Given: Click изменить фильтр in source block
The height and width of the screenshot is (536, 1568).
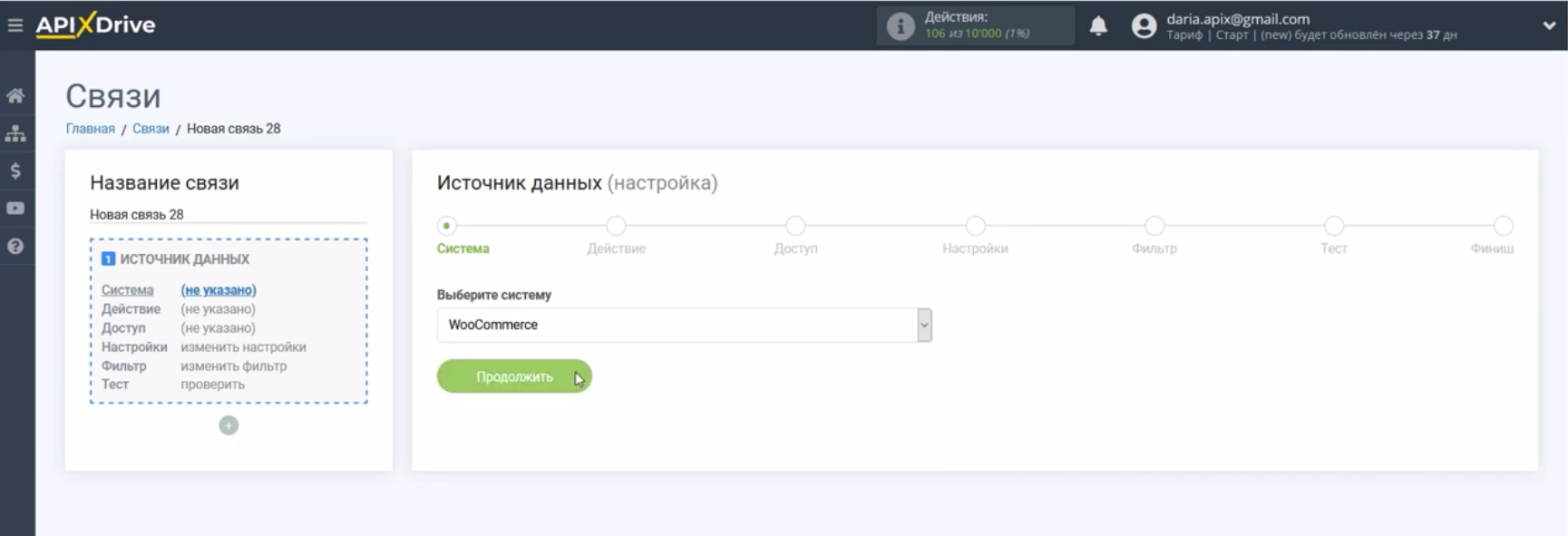Looking at the screenshot, I should (x=234, y=366).
